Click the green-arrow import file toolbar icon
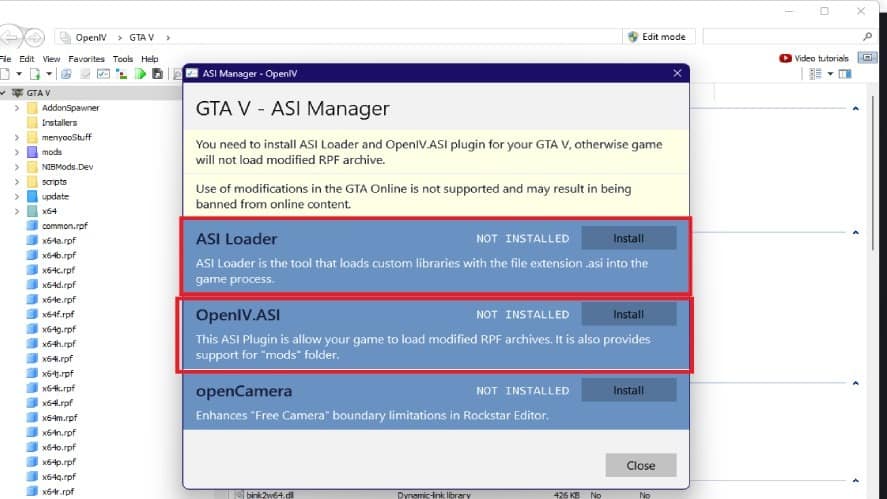The height and width of the screenshot is (499, 887). tap(35, 74)
